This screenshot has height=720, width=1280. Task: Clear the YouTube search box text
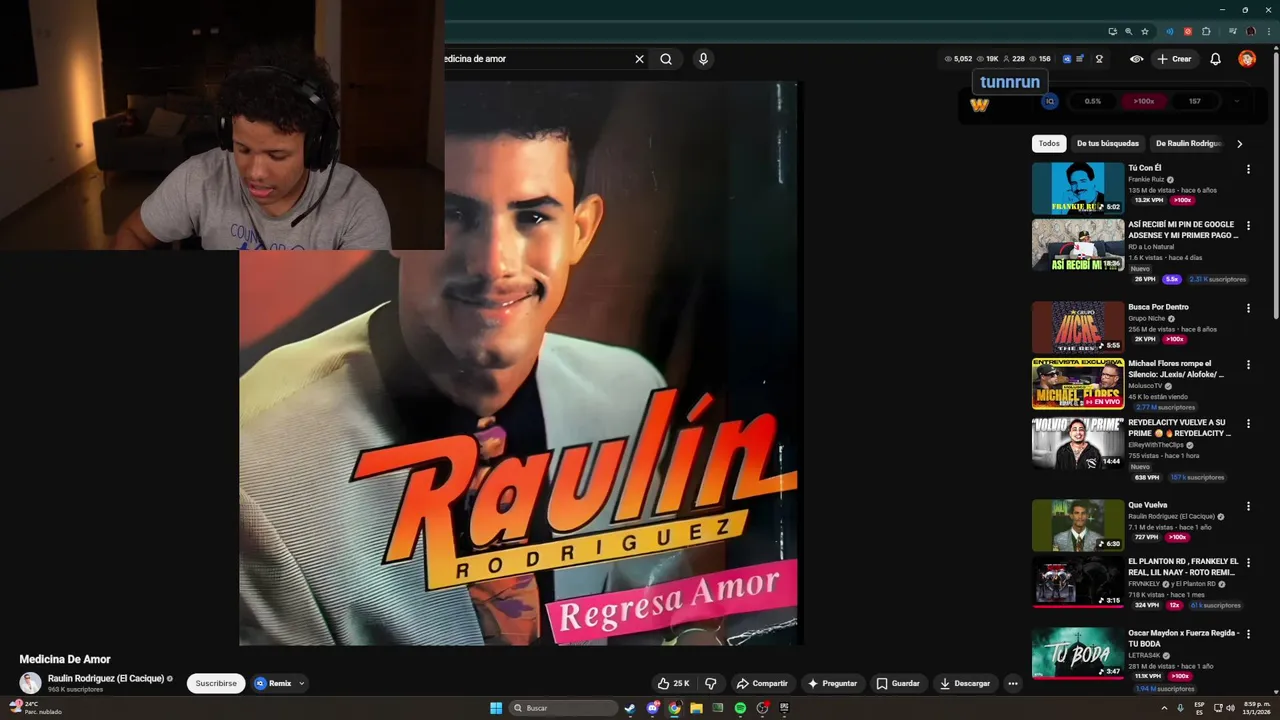click(640, 59)
